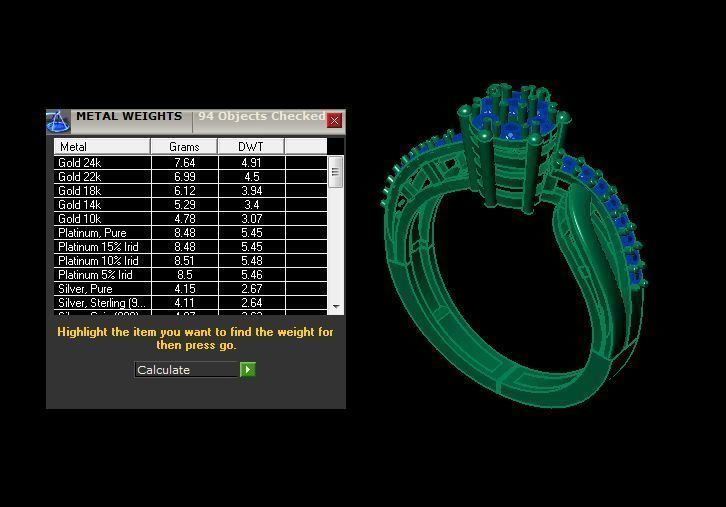Viewport: 726px width, 507px height.
Task: Click the scrollbar down arrow in metals table
Action: [x=336, y=307]
